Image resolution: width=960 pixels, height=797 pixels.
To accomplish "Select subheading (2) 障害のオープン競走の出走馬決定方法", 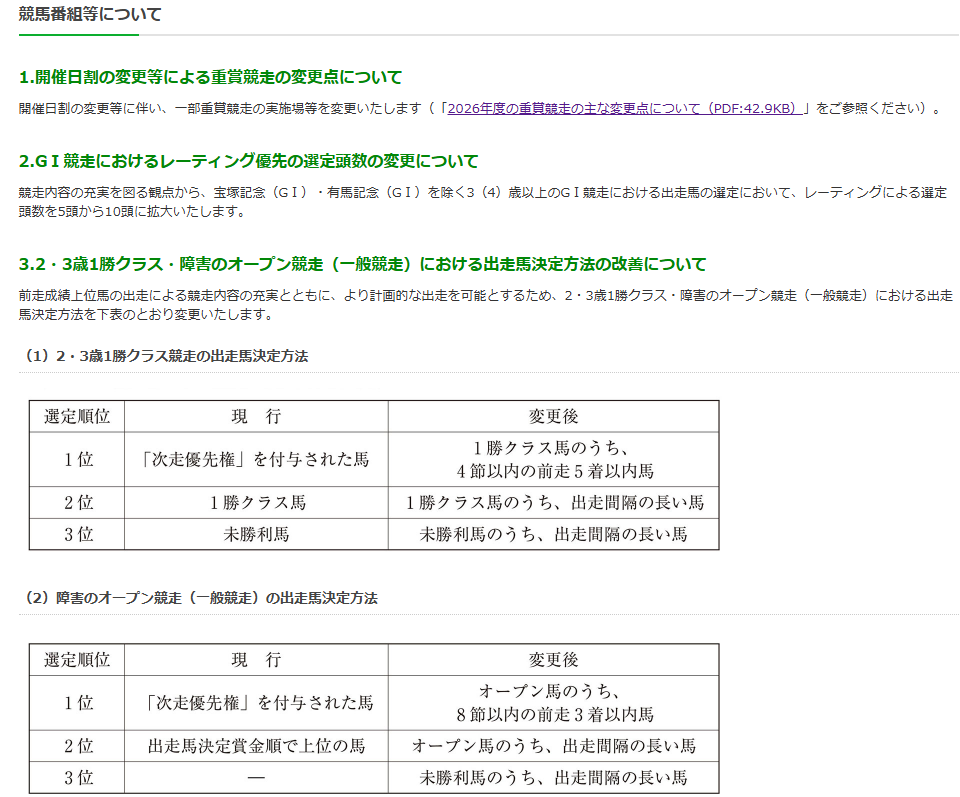I will click(200, 598).
